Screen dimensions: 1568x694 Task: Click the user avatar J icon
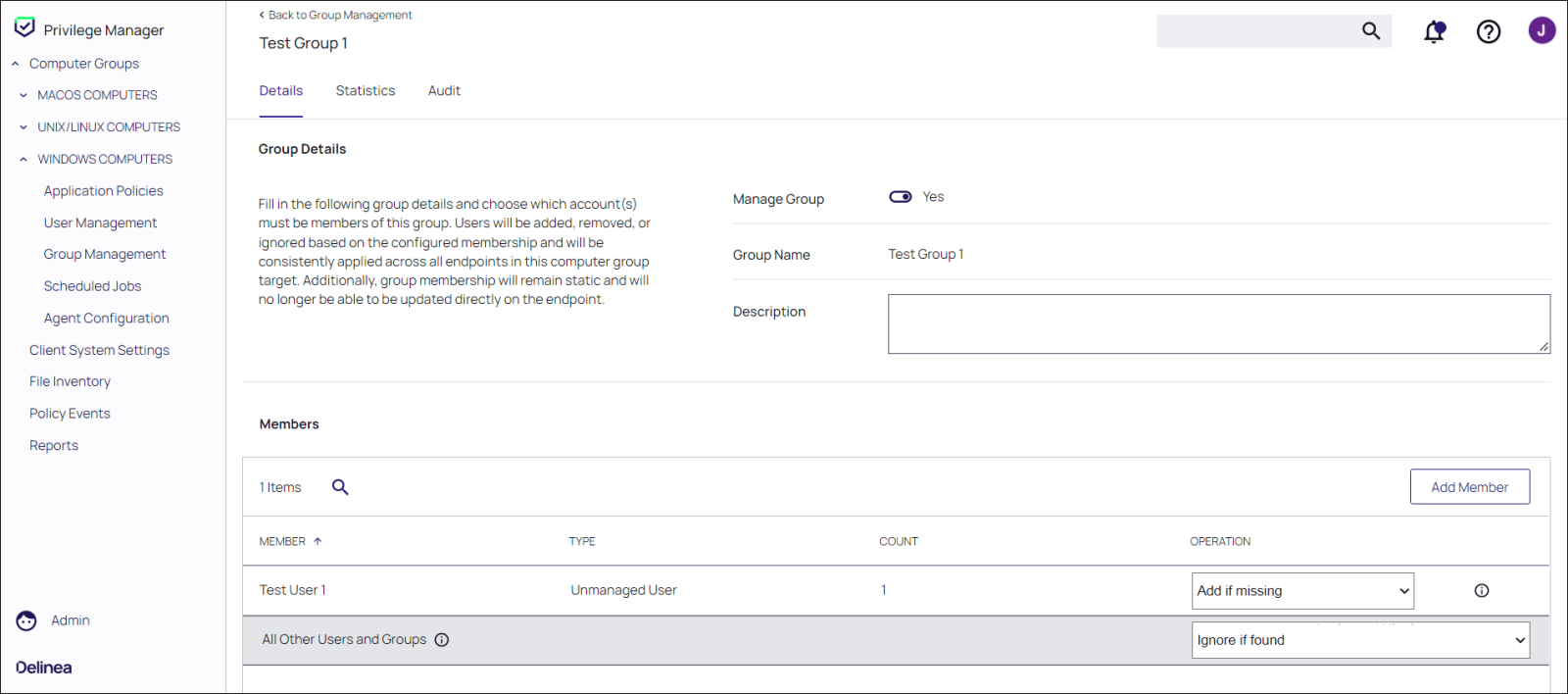click(x=1542, y=30)
